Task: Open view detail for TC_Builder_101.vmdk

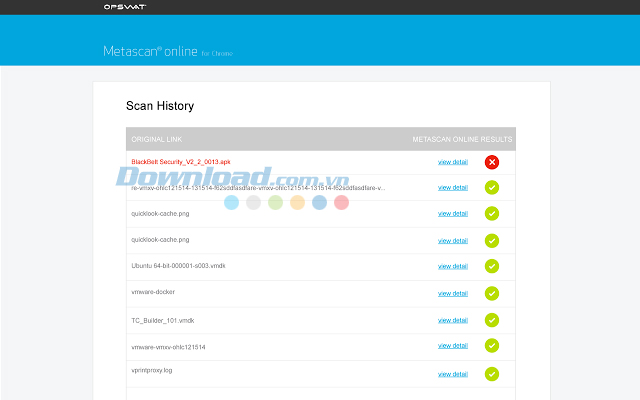Action: (x=453, y=320)
